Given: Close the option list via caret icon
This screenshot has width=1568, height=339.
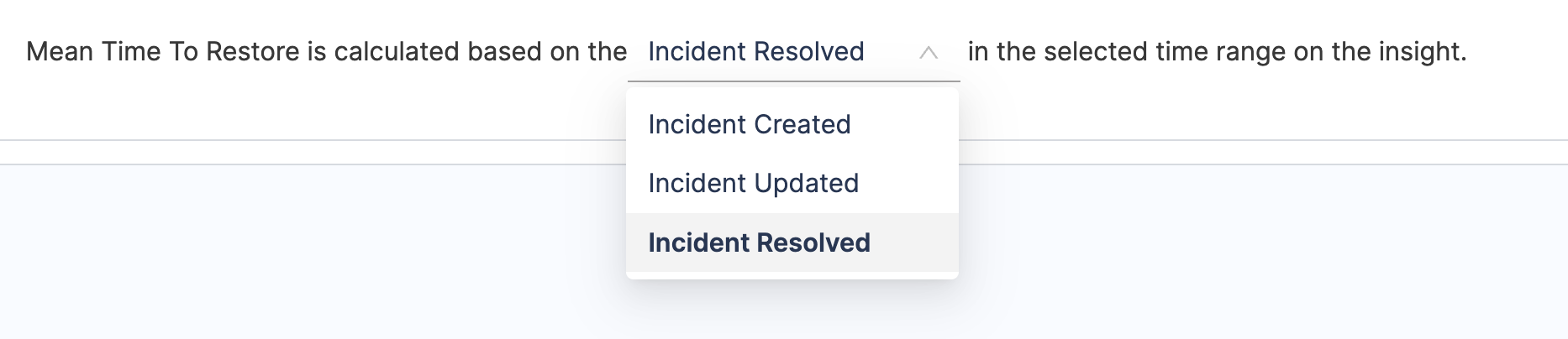Looking at the screenshot, I should [x=928, y=53].
